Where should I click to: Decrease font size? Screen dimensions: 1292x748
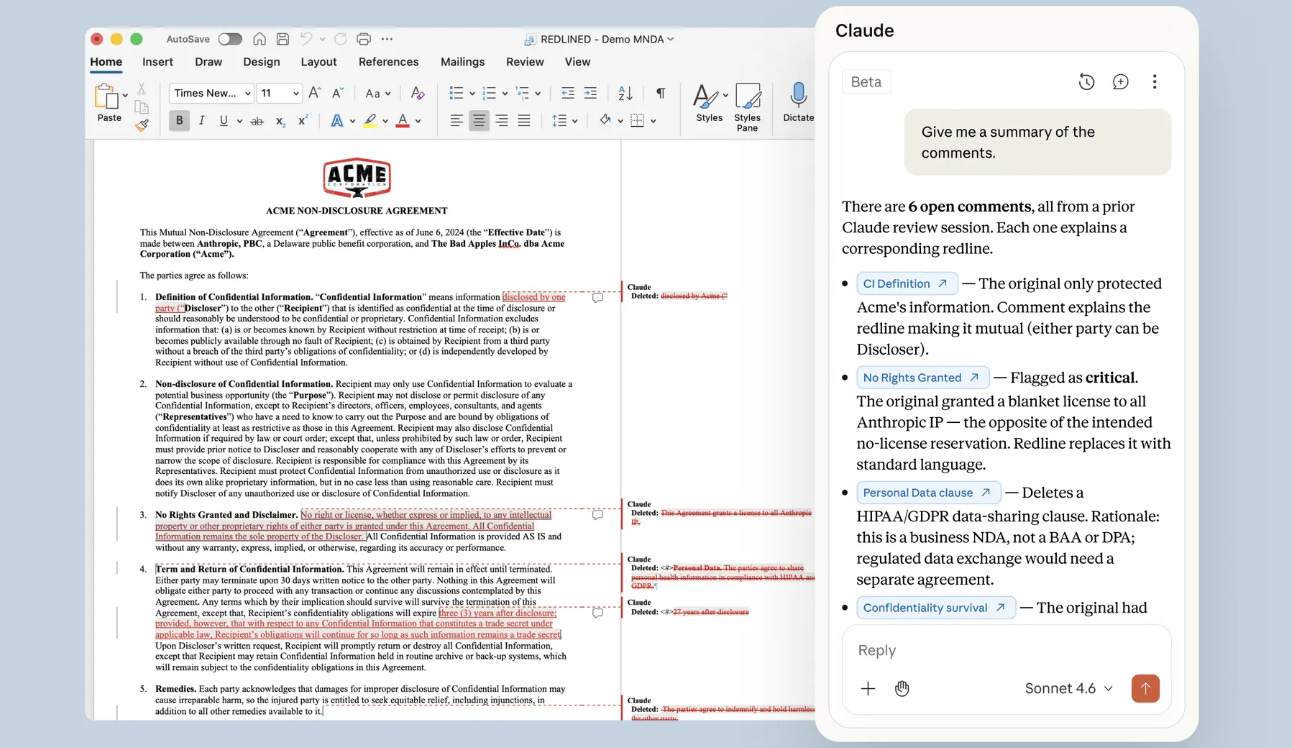337,93
